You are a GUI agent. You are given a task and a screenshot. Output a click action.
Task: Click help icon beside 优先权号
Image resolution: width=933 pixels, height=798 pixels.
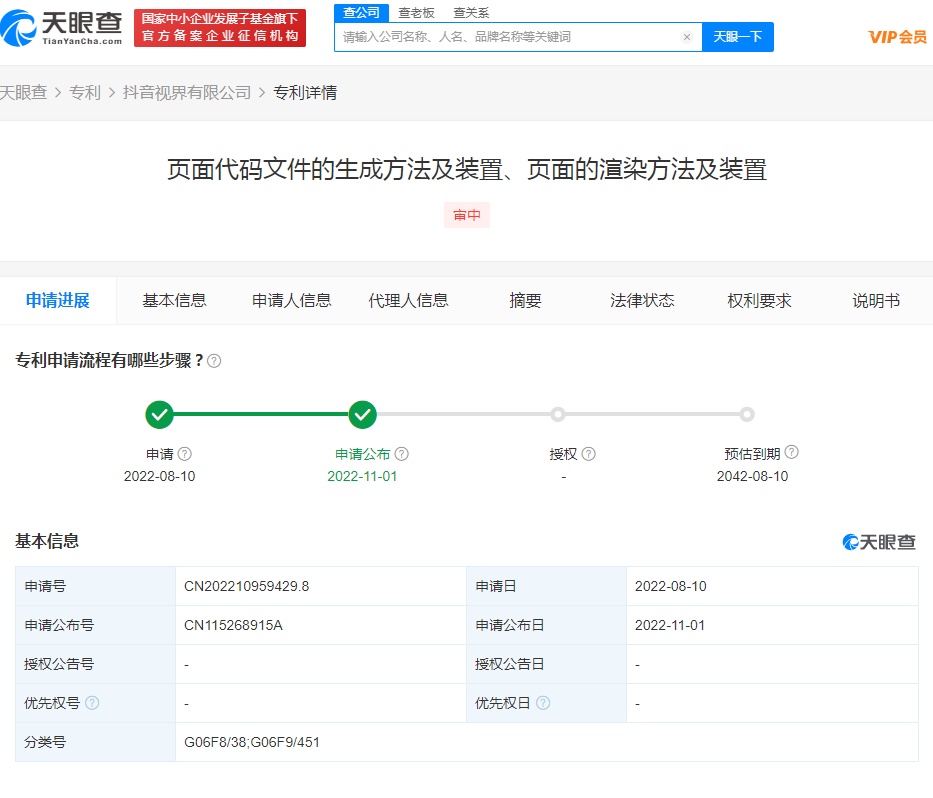pyautogui.click(x=92, y=703)
